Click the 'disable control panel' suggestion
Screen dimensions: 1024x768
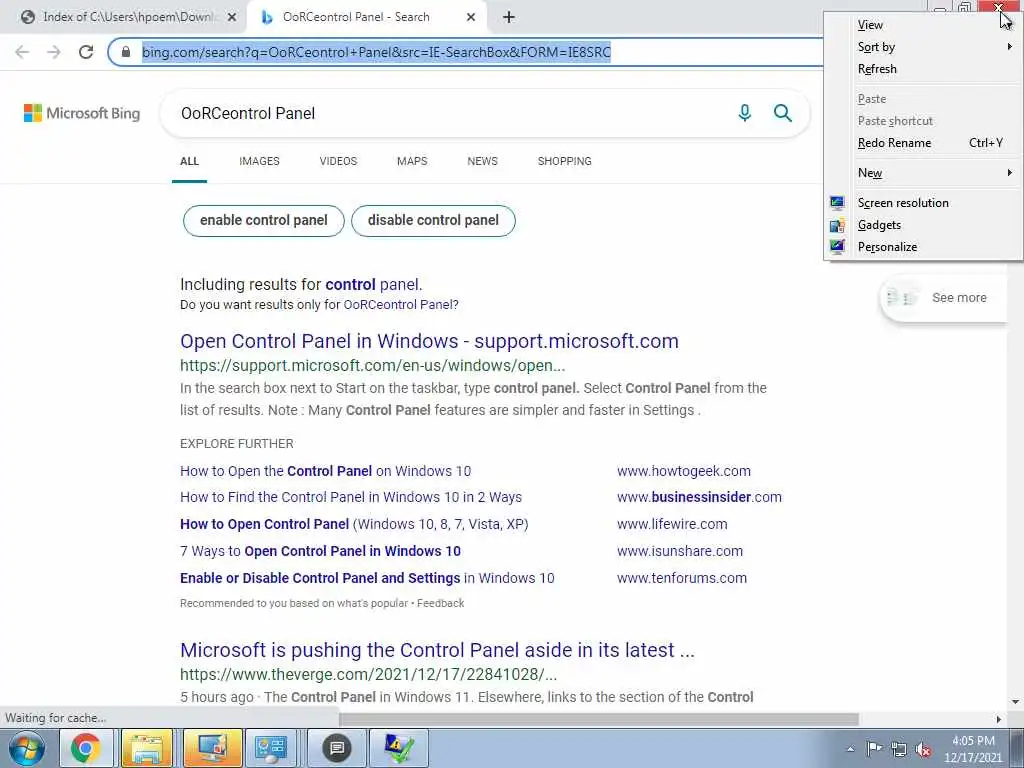pyautogui.click(x=433, y=221)
